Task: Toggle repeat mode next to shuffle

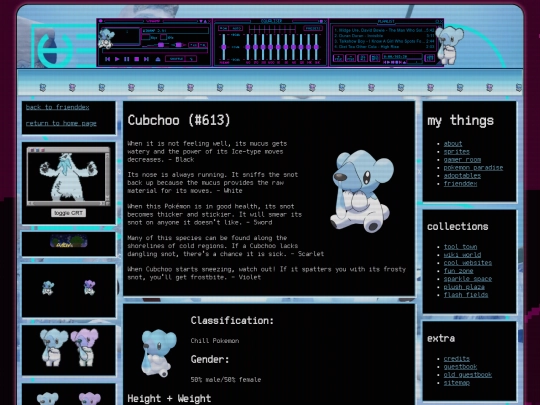Action: click(x=191, y=59)
